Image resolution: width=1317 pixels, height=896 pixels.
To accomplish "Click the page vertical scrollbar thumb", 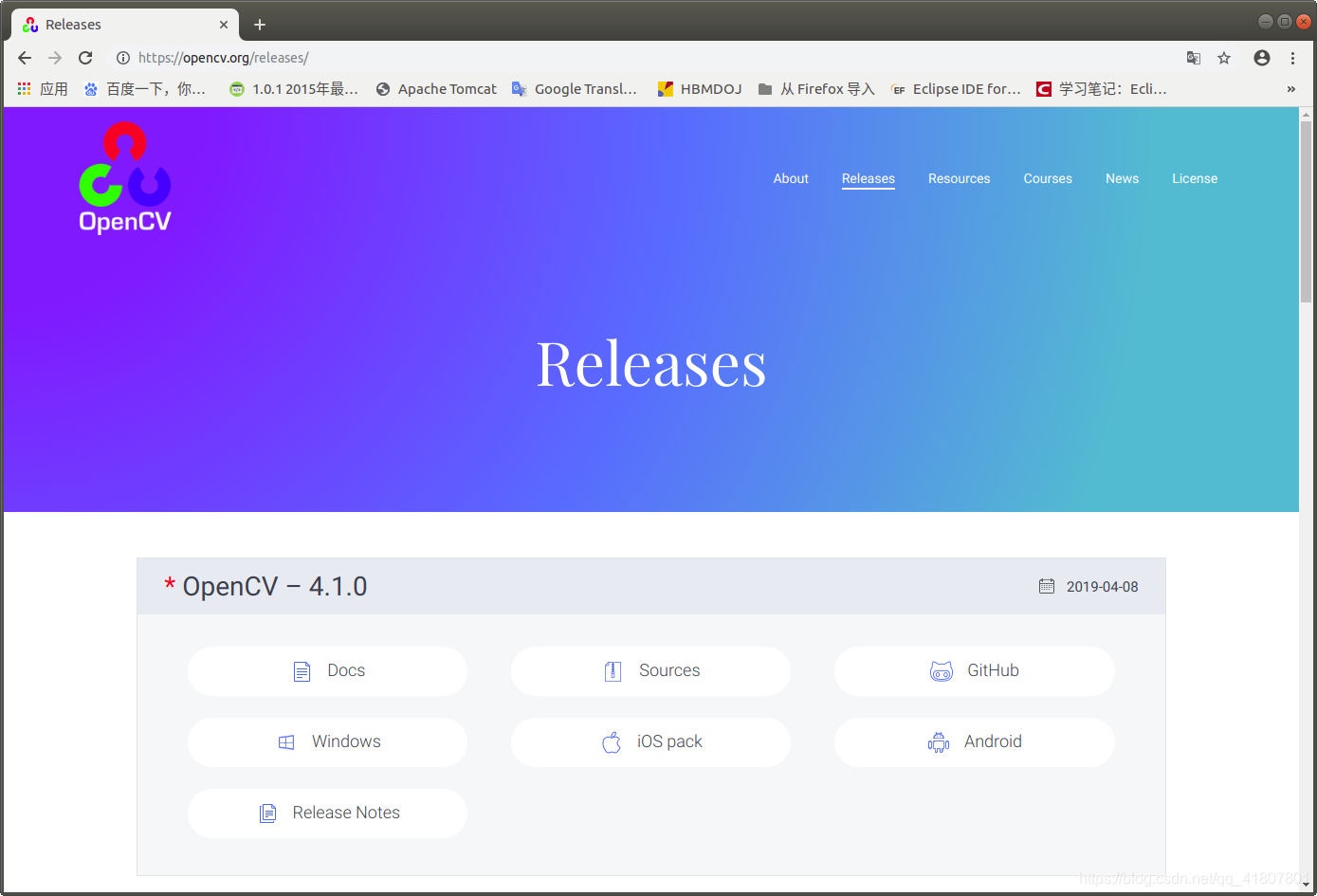I will tap(1306, 210).
